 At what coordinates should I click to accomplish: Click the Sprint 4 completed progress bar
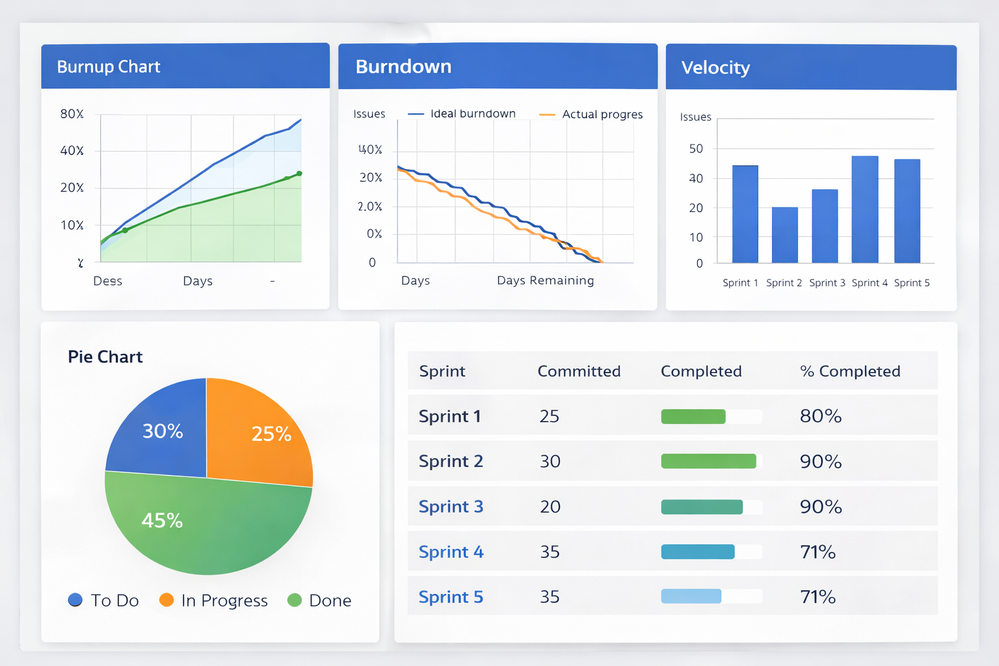(x=711, y=551)
